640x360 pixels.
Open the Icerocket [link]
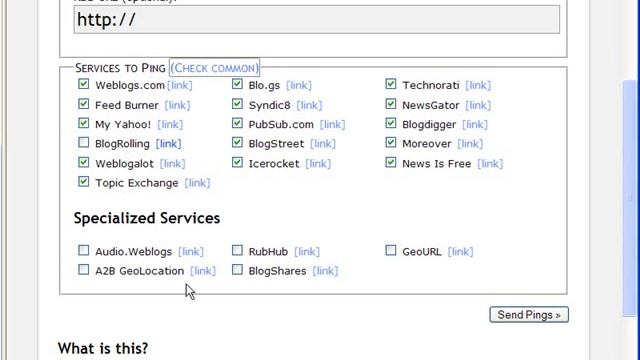[318, 164]
